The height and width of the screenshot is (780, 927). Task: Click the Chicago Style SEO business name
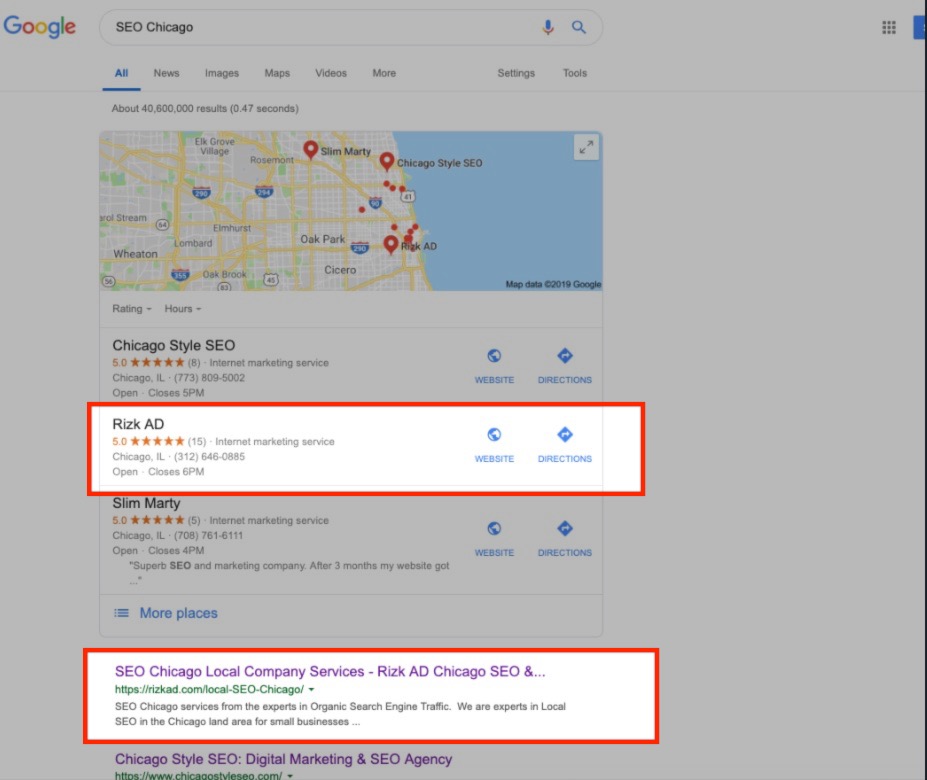(174, 345)
